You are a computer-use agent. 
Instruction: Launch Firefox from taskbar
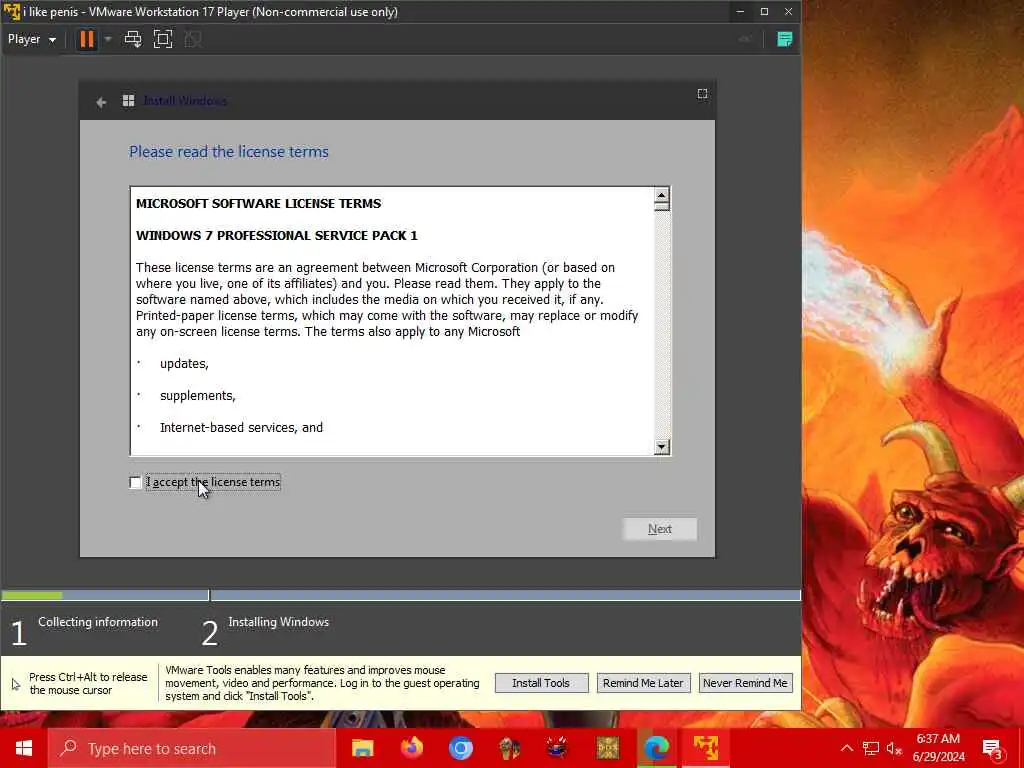coord(411,748)
